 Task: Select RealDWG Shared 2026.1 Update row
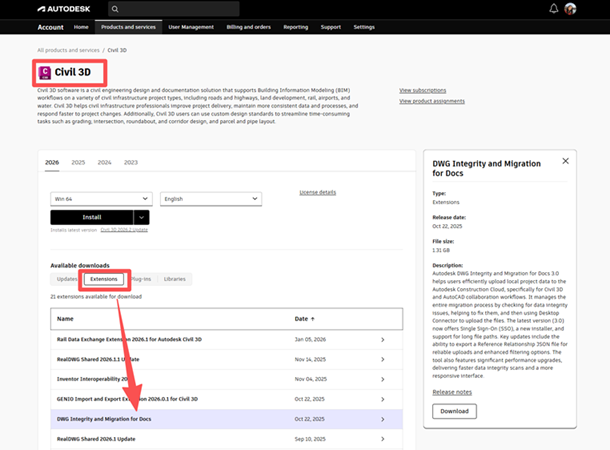point(226,439)
